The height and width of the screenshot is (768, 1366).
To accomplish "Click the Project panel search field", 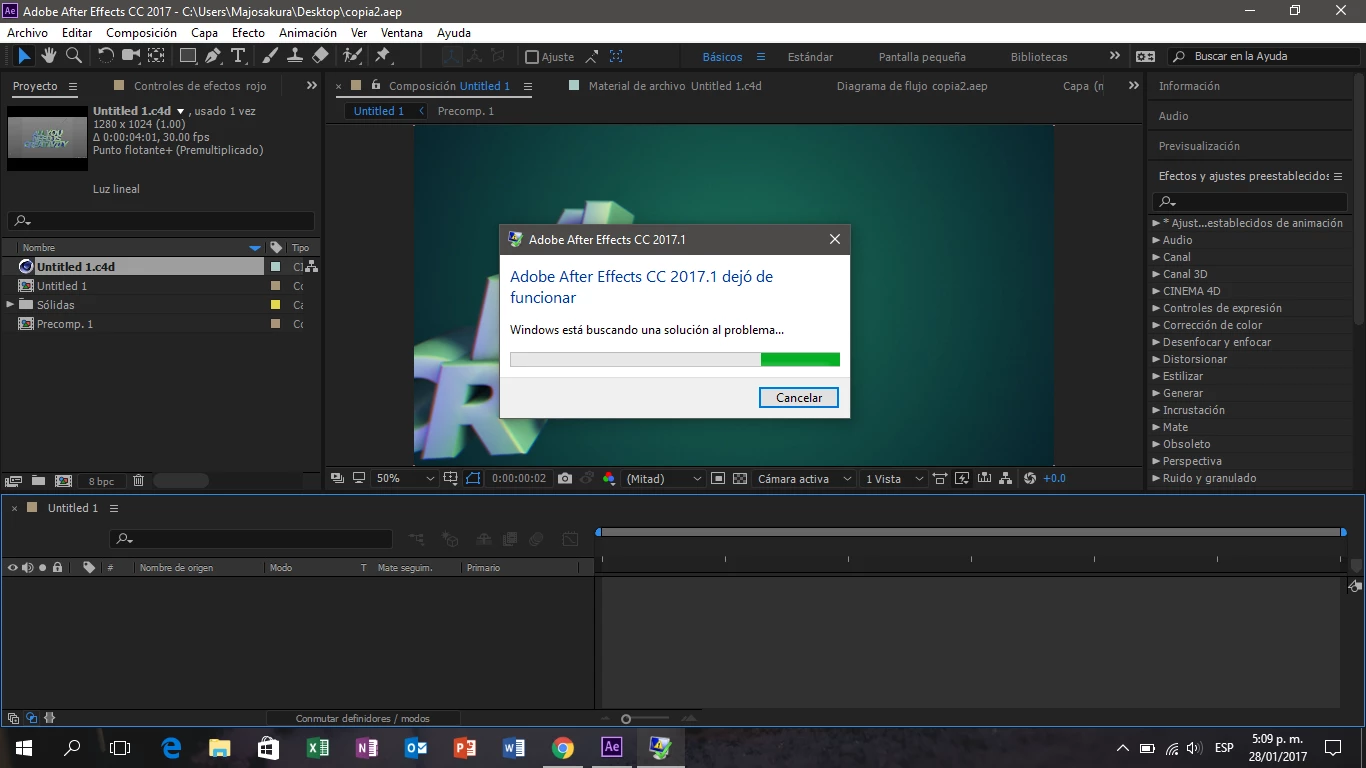I will point(161,221).
